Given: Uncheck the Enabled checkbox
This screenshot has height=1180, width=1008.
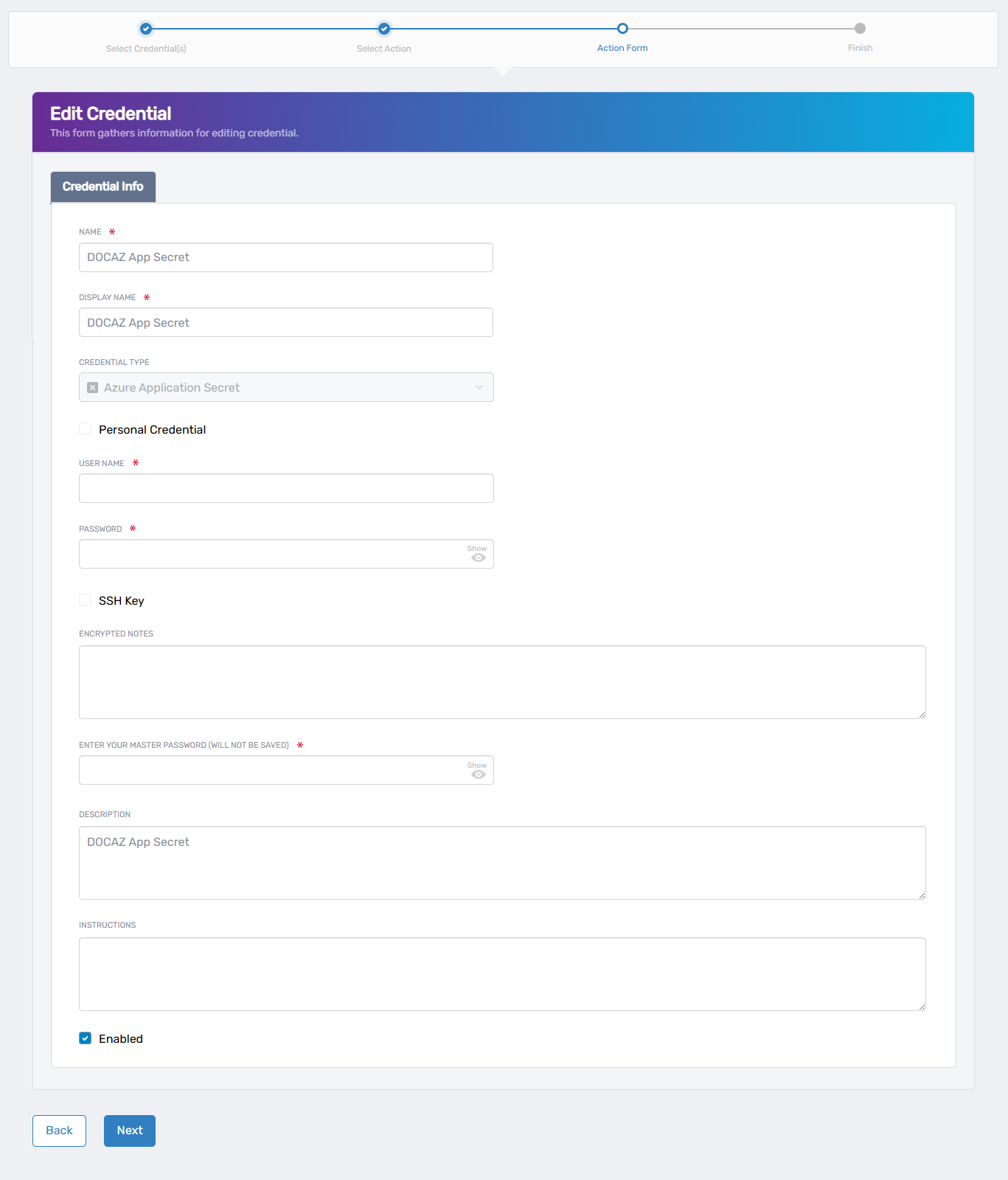Looking at the screenshot, I should [x=86, y=1038].
